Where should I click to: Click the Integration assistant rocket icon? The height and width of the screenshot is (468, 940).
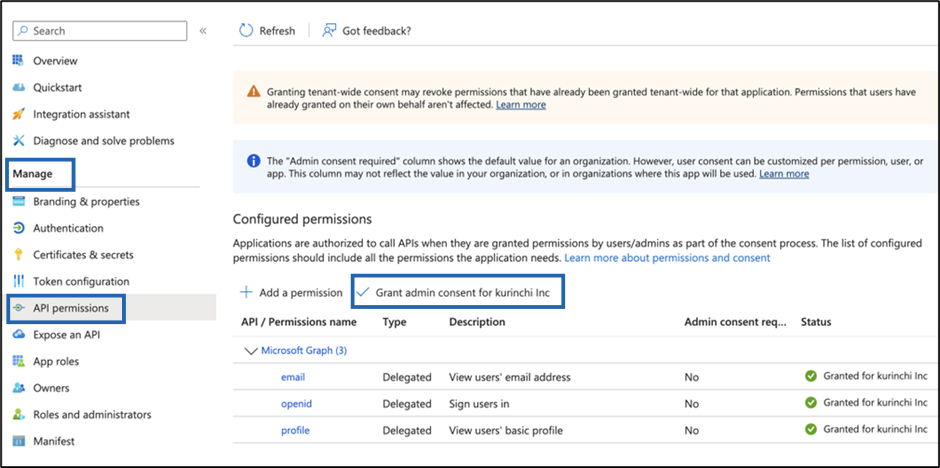[x=19, y=114]
